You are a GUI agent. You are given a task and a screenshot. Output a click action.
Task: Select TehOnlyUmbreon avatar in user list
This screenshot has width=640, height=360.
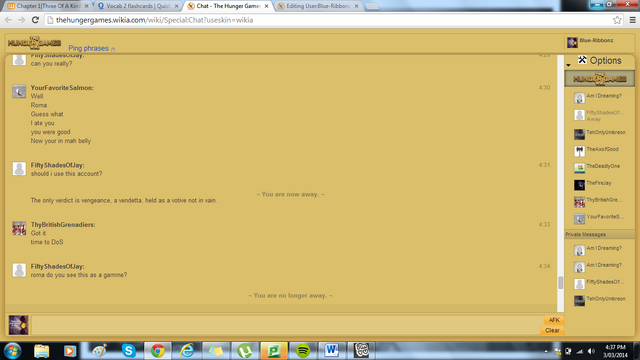point(579,134)
